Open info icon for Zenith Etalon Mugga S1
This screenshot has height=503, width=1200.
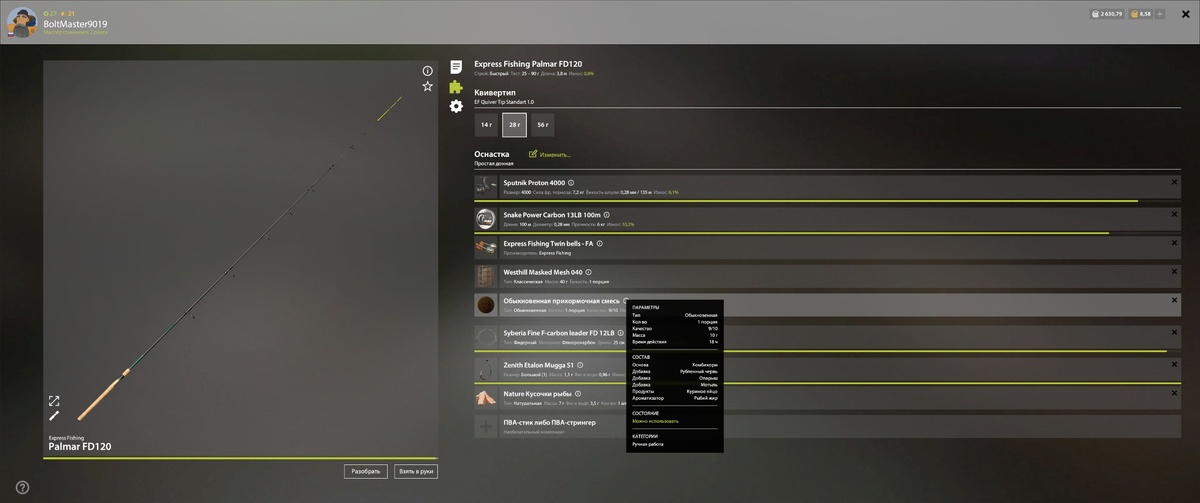580,366
